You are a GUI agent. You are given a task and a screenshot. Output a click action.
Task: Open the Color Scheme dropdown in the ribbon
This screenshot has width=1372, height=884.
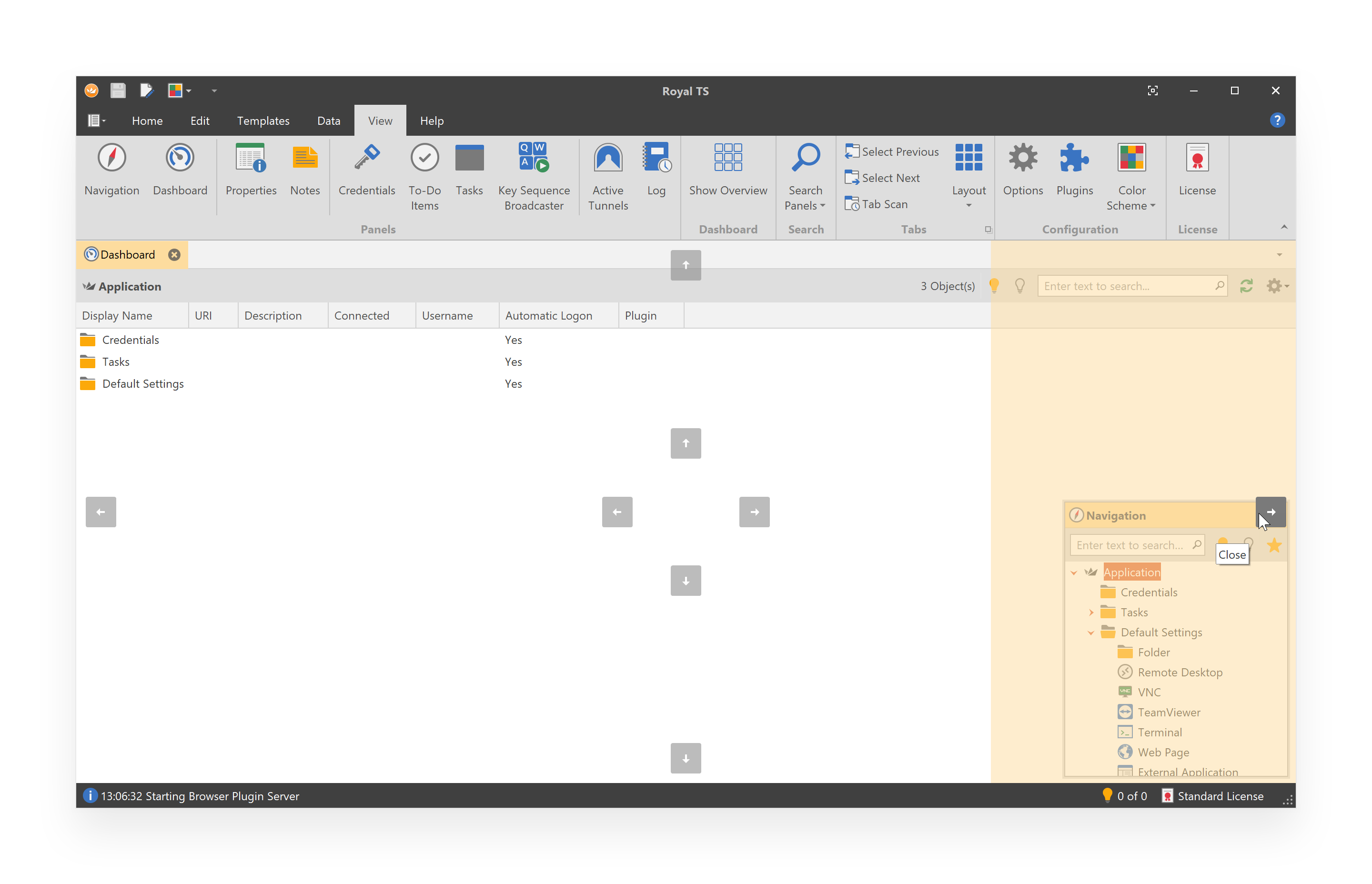coord(1131,177)
